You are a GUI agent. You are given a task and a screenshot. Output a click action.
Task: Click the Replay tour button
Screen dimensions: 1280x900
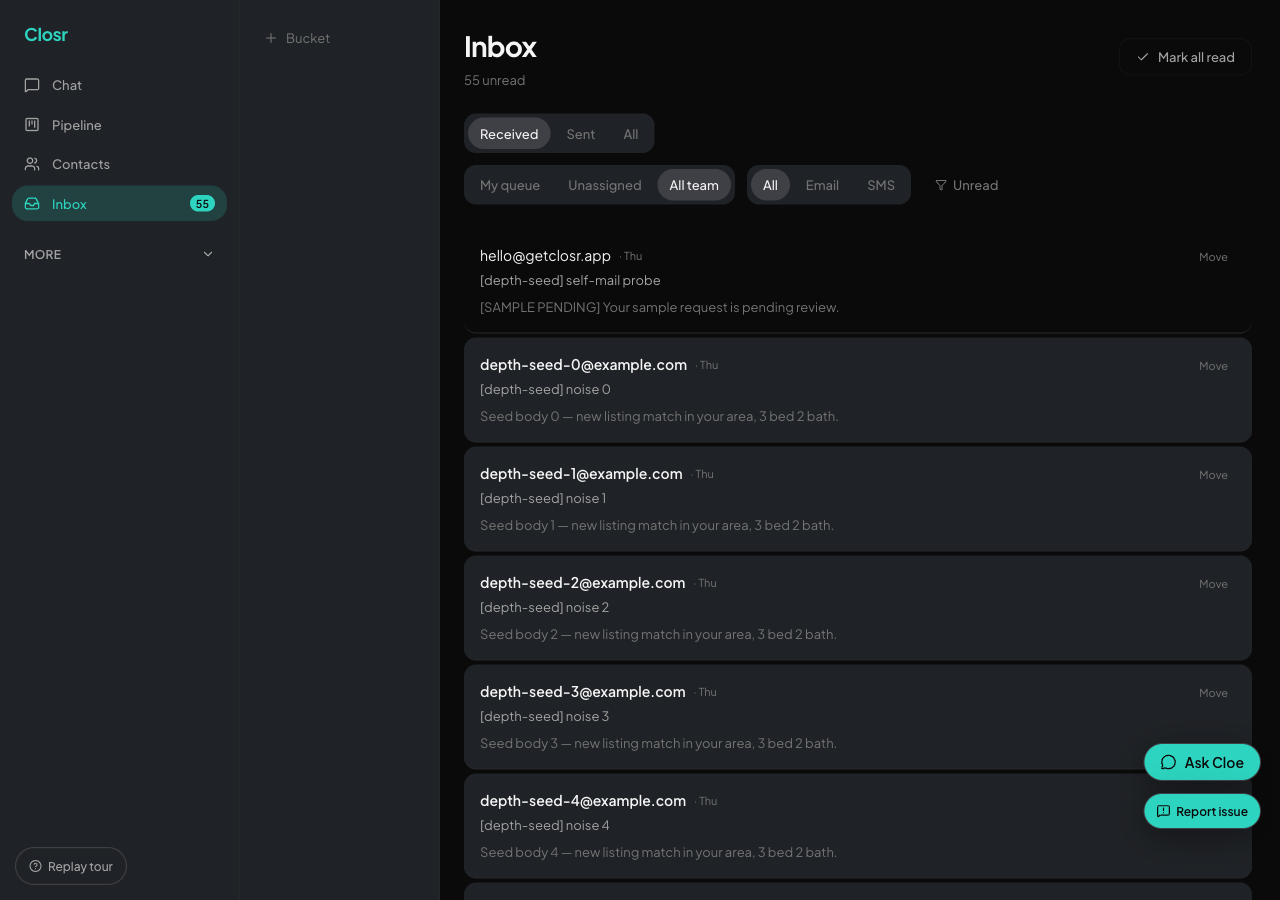coord(71,866)
